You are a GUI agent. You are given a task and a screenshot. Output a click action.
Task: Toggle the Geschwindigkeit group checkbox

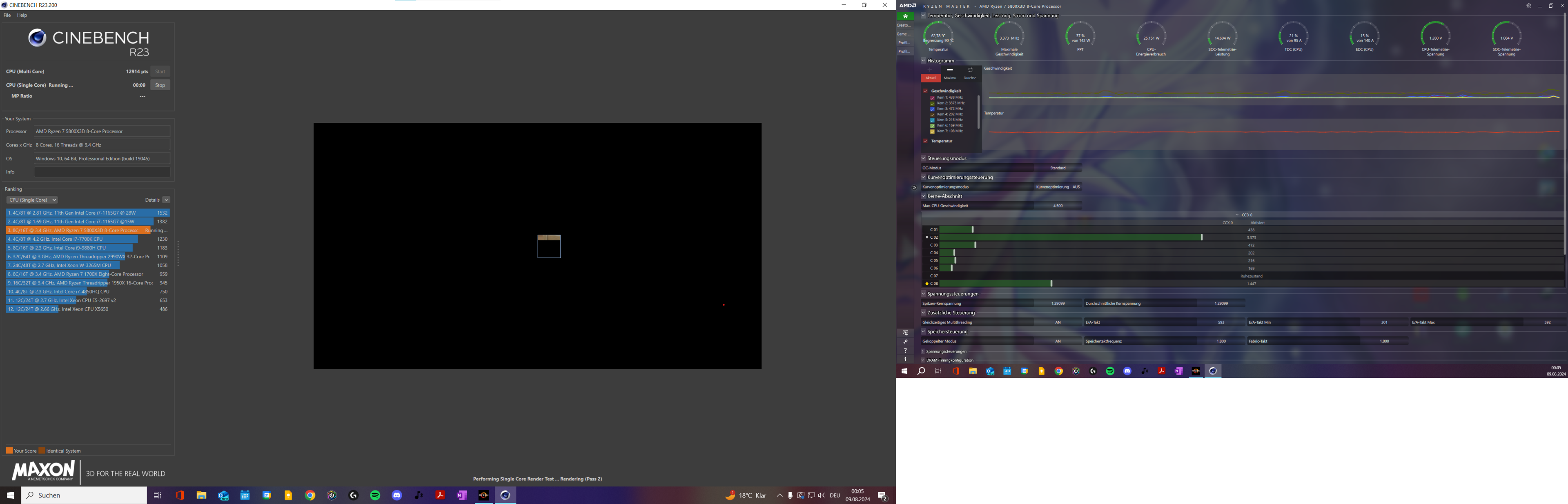click(x=925, y=91)
